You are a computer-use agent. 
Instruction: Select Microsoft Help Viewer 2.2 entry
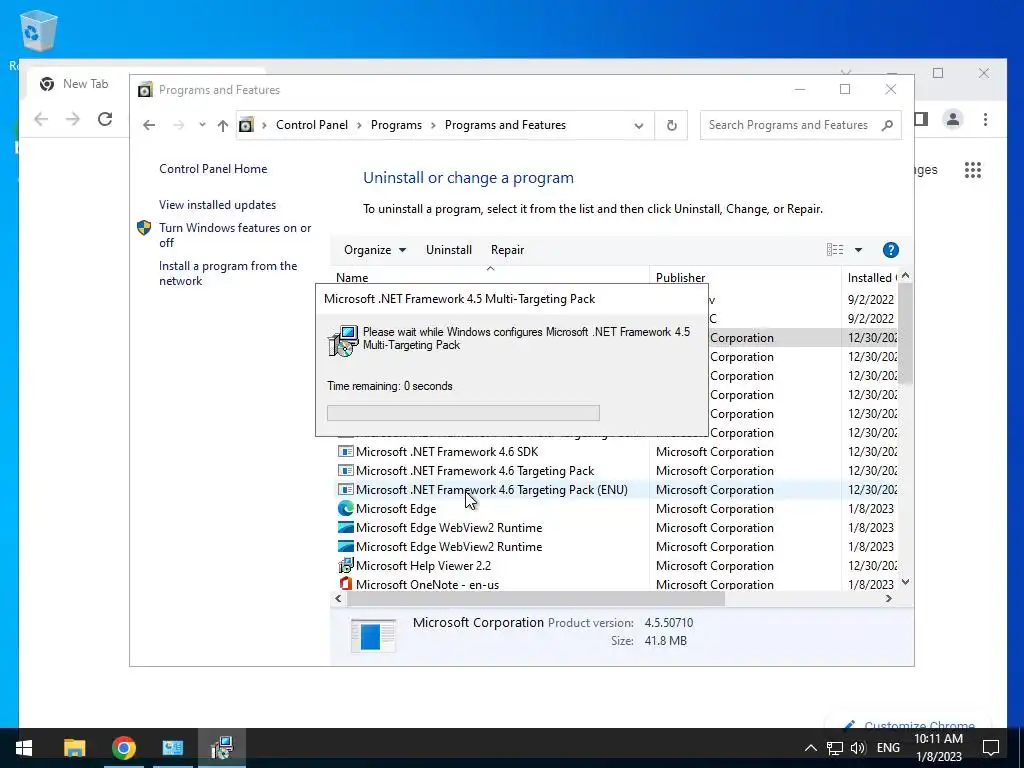coord(423,566)
